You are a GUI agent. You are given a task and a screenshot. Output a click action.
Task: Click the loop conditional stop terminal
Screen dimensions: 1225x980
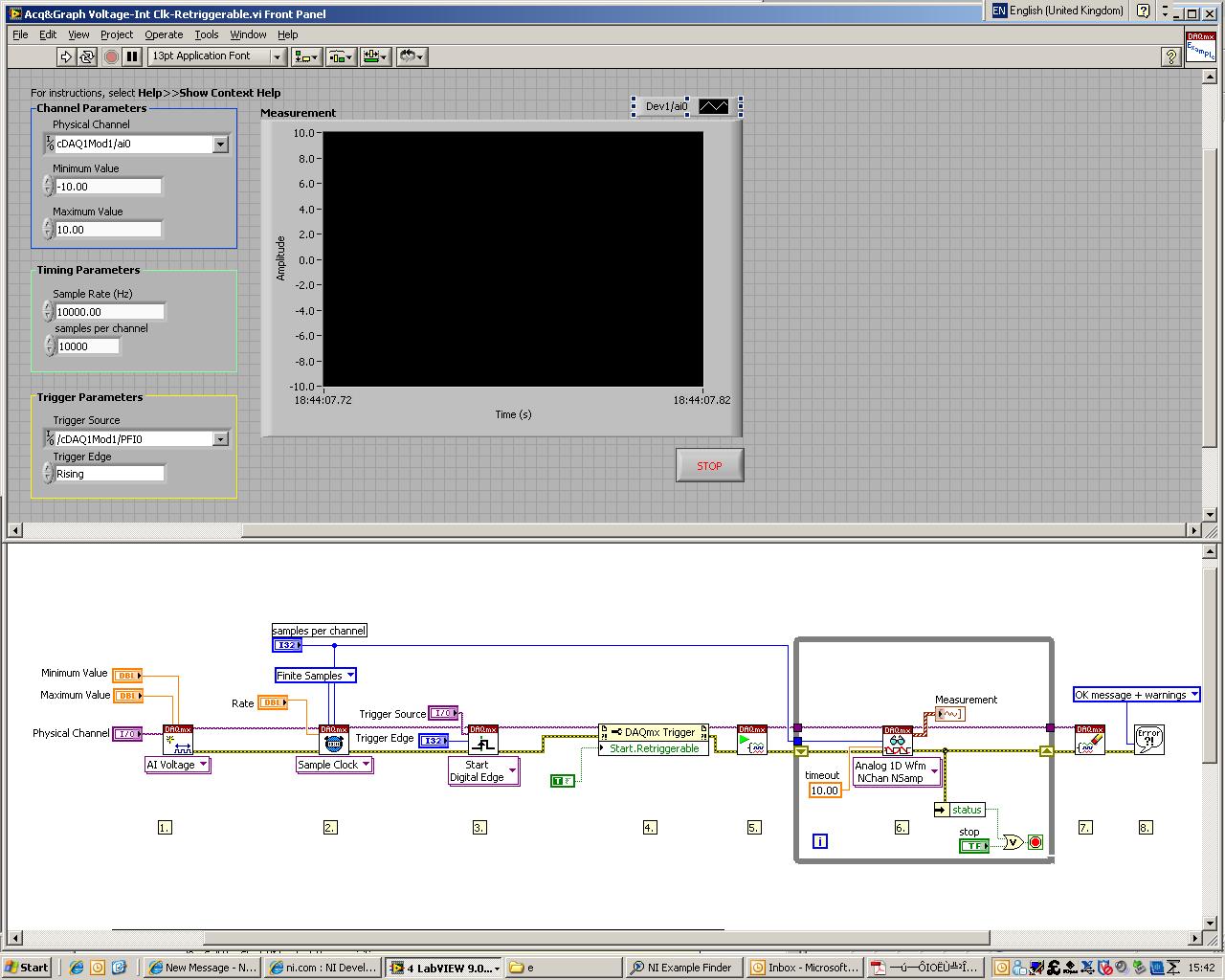pos(1035,842)
